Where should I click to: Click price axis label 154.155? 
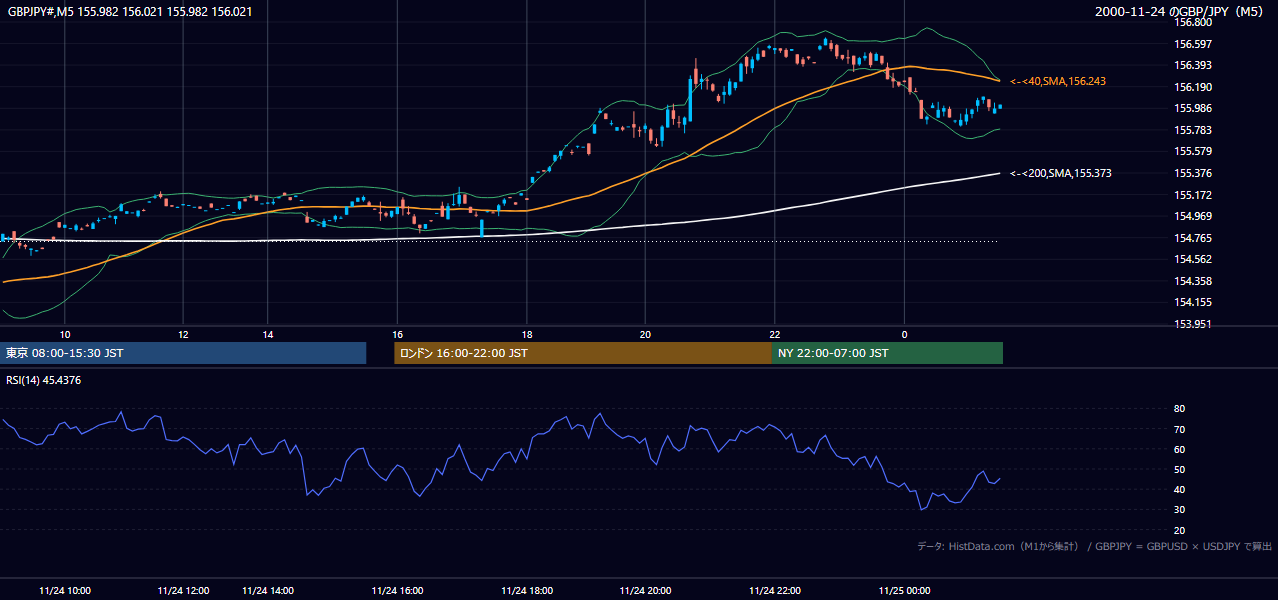click(x=1193, y=302)
